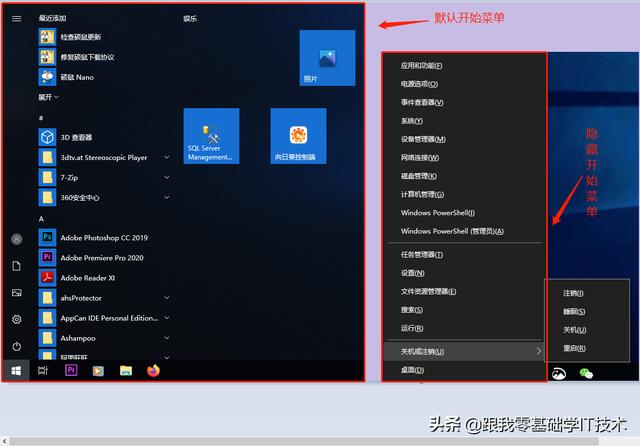
Task: Open Documents icon in Start sidebar
Action: pos(17,266)
